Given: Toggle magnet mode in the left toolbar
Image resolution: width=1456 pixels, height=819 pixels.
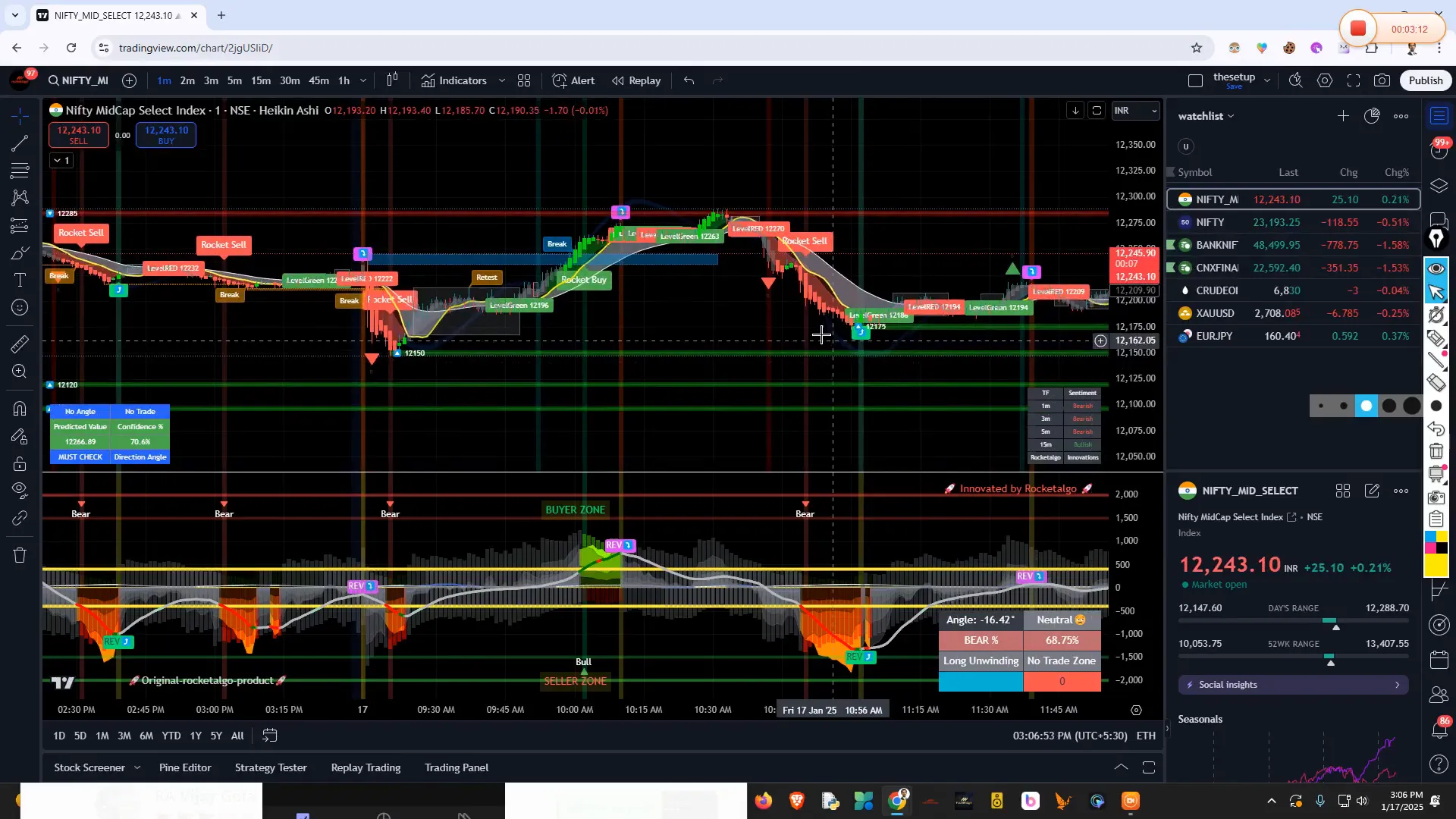Looking at the screenshot, I should [19, 409].
